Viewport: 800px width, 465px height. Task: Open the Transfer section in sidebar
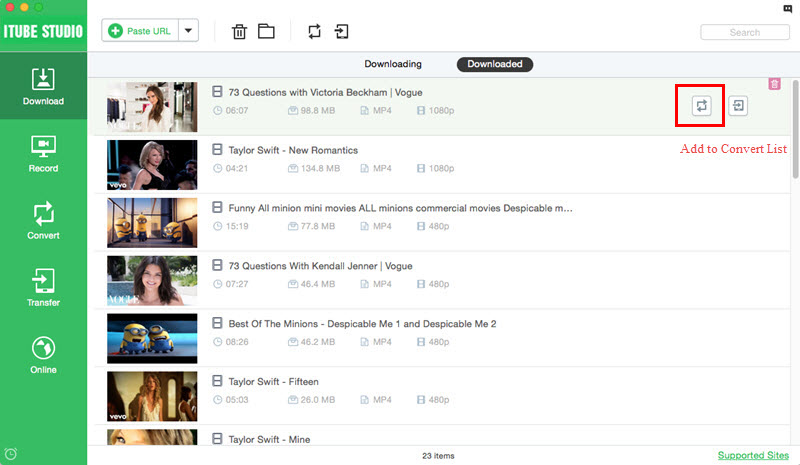pyautogui.click(x=43, y=287)
